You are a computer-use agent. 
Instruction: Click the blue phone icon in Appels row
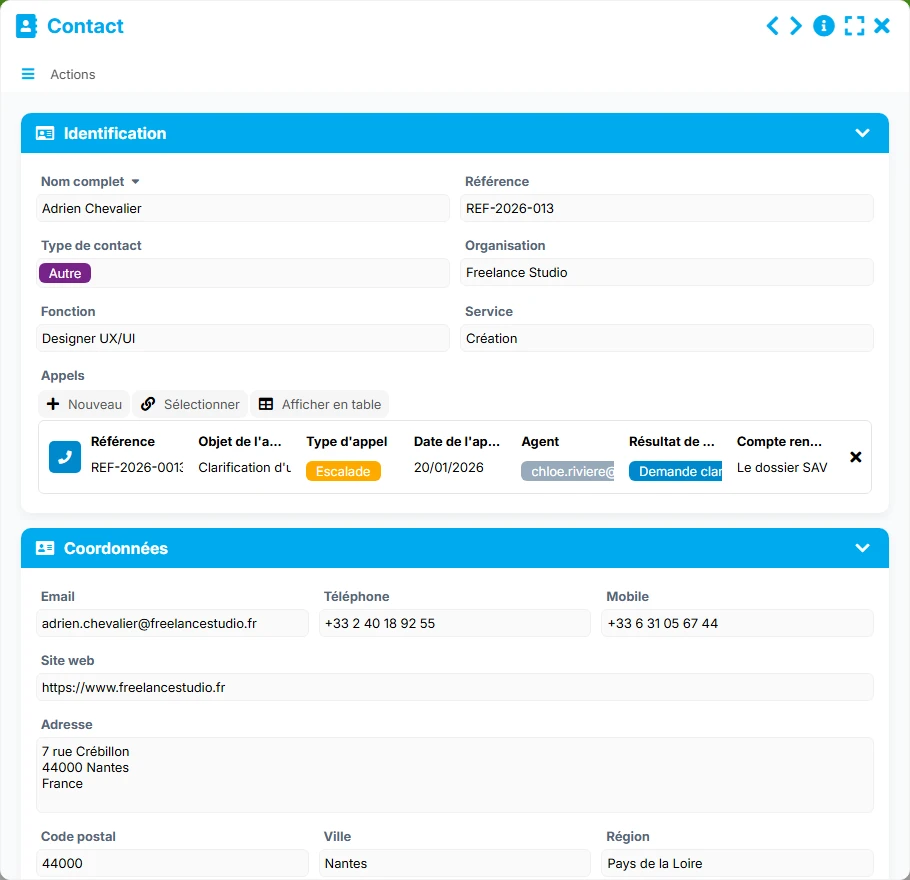[x=65, y=457]
